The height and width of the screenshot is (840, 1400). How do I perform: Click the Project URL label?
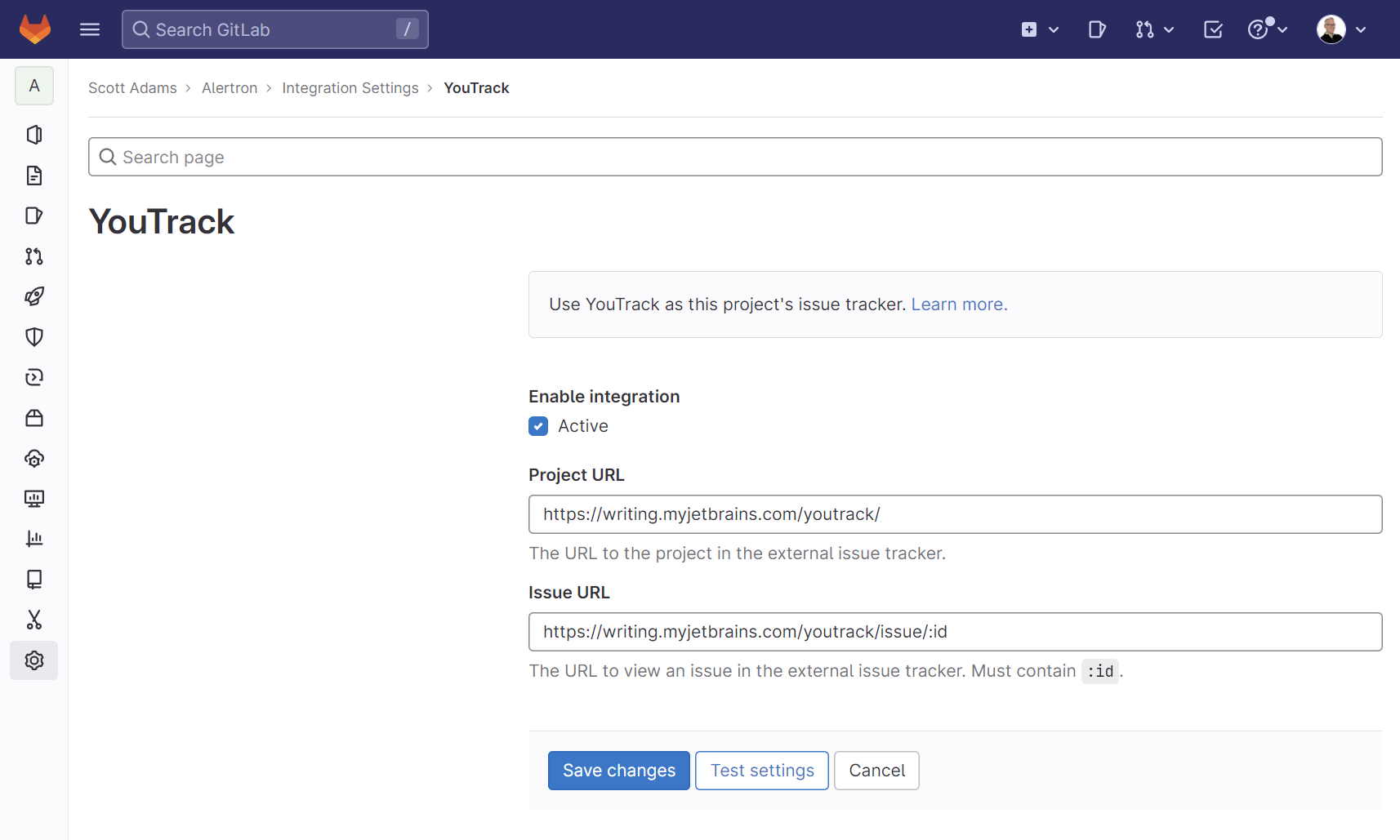(577, 475)
